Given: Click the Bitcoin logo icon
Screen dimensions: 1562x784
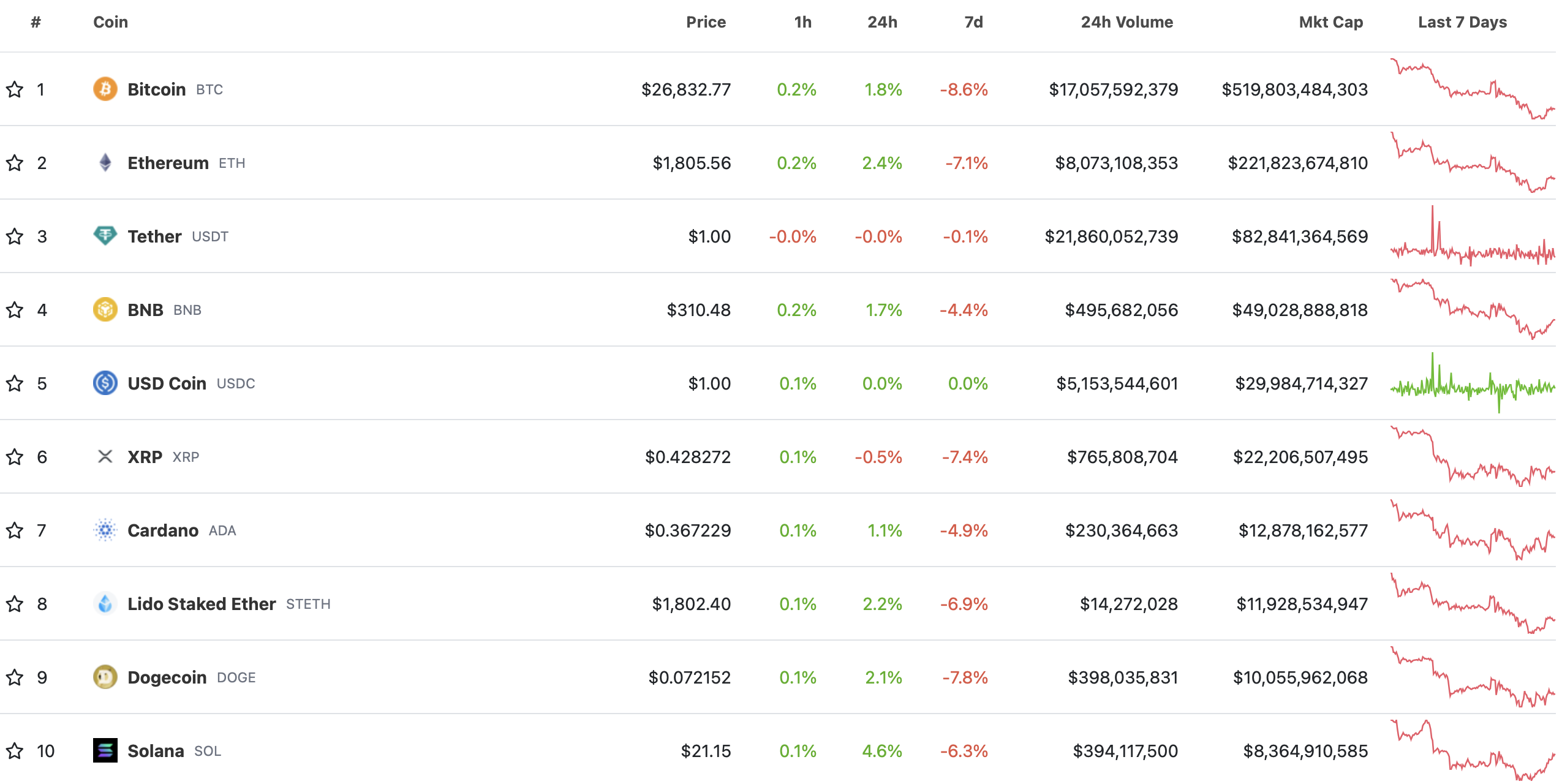Looking at the screenshot, I should tap(105, 89).
